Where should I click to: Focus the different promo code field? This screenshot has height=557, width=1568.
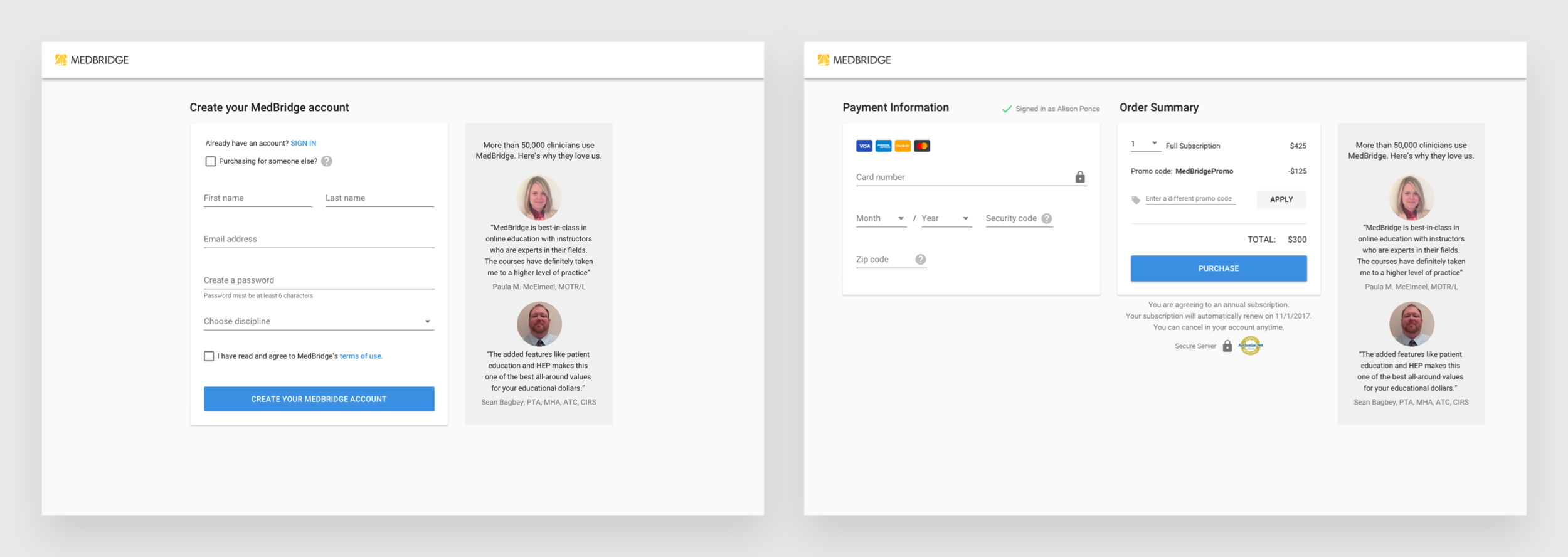click(1190, 199)
